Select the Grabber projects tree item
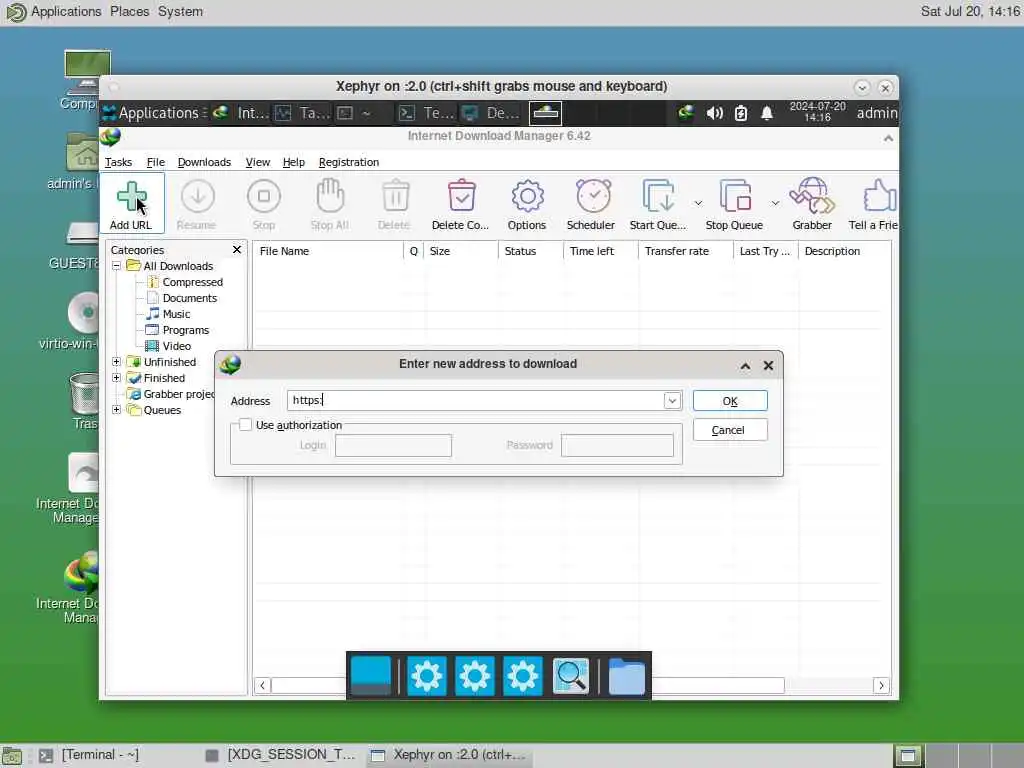This screenshot has height=768, width=1024. (171, 394)
